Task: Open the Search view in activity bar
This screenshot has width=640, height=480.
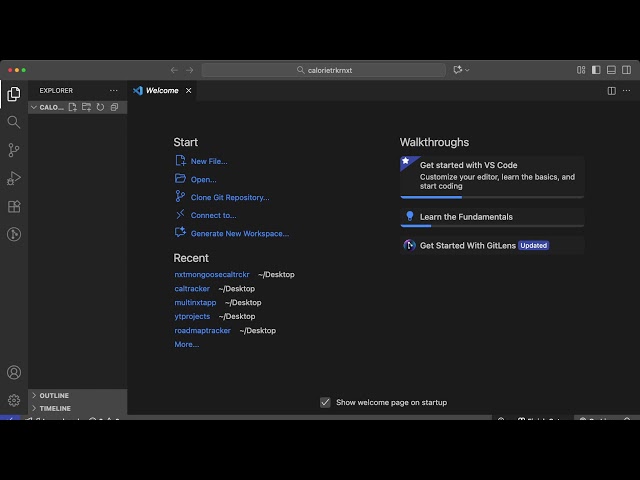Action: pos(14,122)
